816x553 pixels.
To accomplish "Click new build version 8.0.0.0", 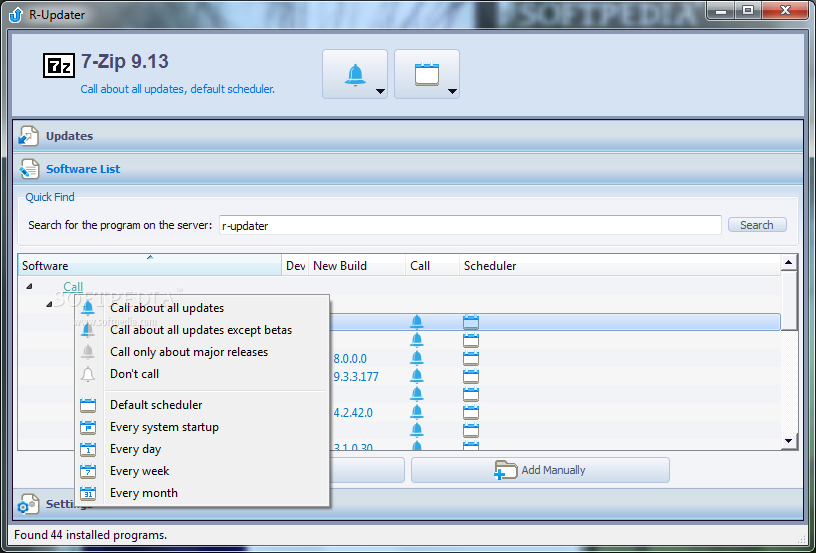I will (x=350, y=358).
